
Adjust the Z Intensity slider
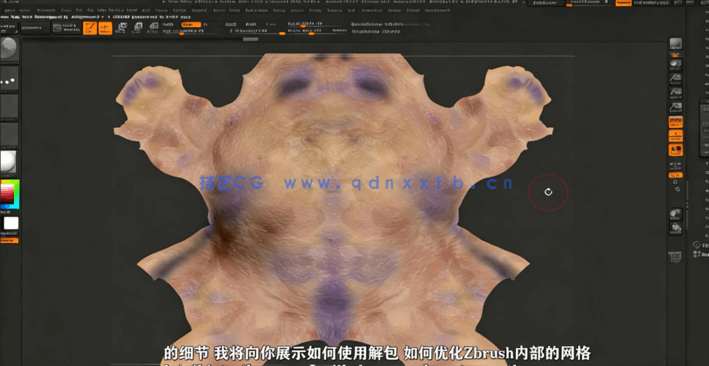pyautogui.click(x=258, y=31)
